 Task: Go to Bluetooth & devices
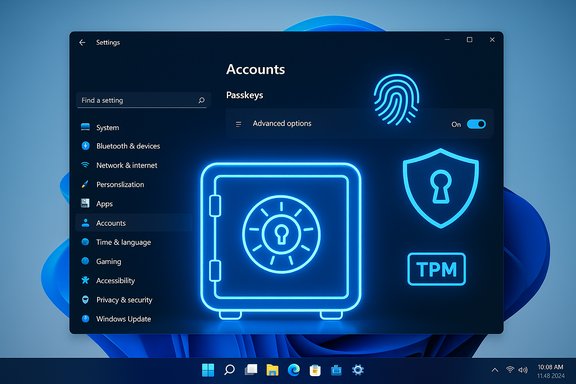[x=128, y=146]
